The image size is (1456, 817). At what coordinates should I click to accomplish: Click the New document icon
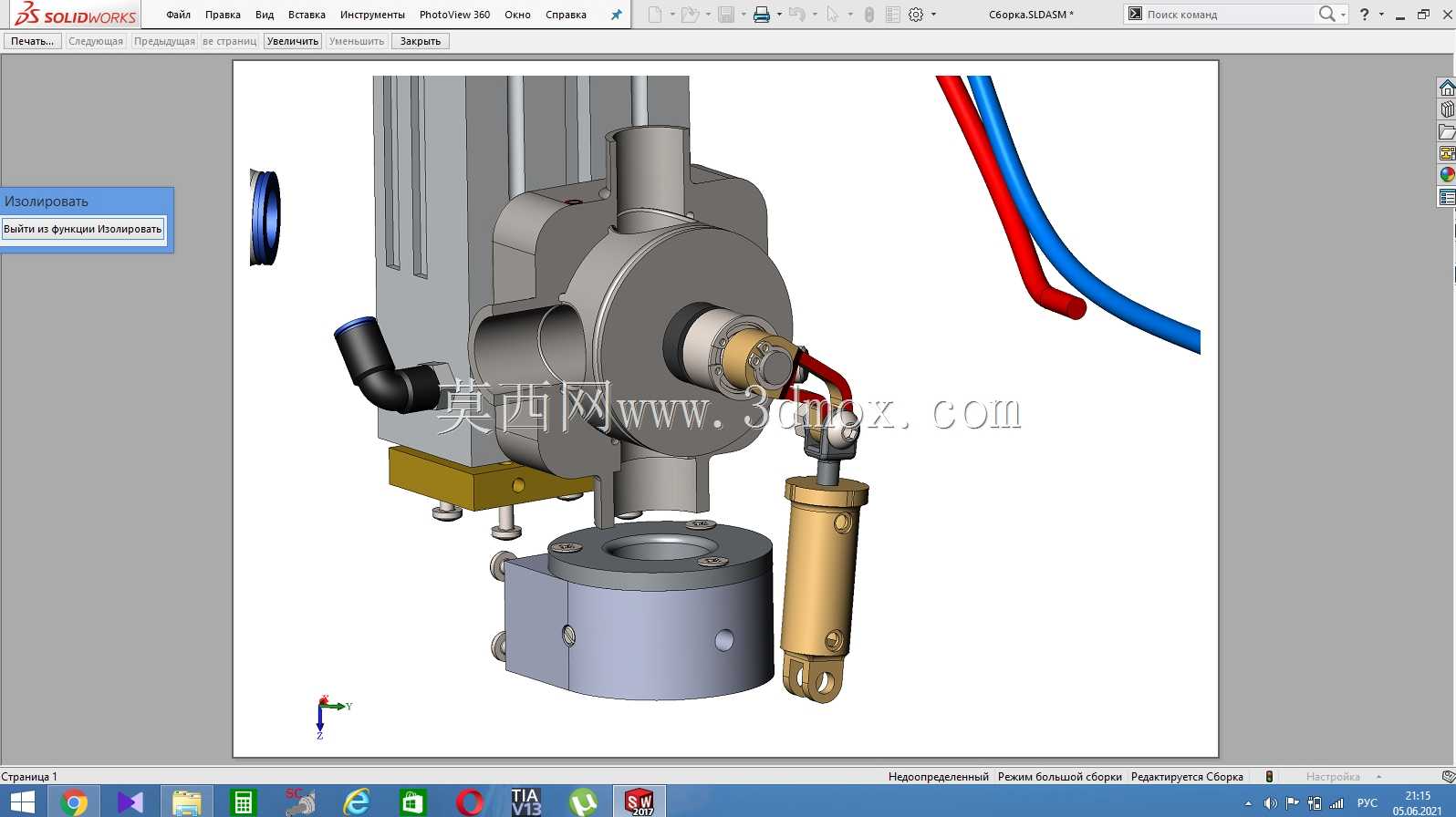coord(655,15)
